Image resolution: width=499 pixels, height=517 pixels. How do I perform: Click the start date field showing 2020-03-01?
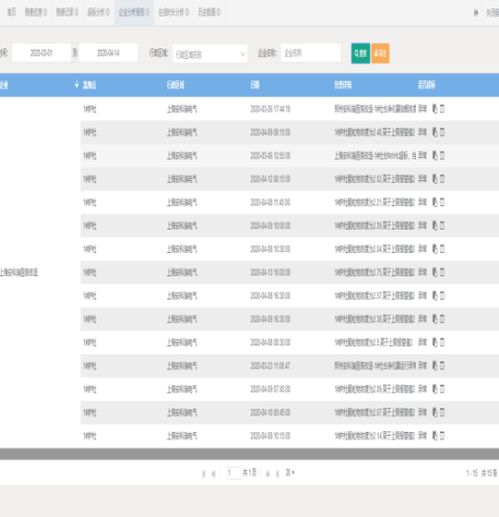tap(41, 53)
